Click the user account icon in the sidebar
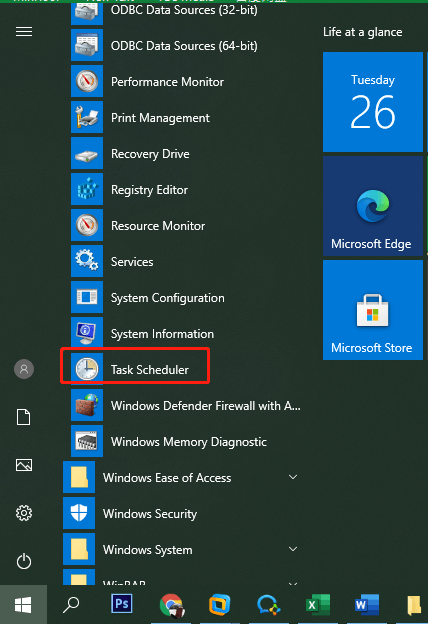This screenshot has height=624, width=428. tap(24, 369)
